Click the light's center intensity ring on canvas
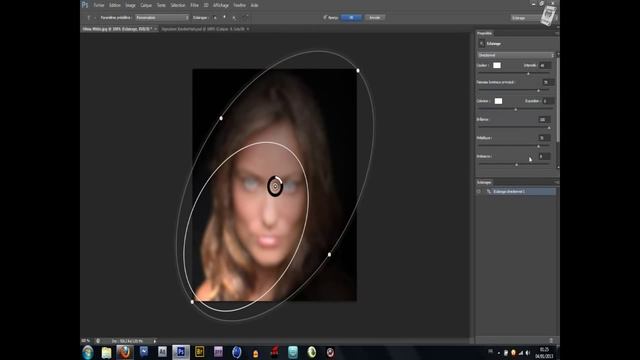The width and height of the screenshot is (640, 360). pos(276,187)
